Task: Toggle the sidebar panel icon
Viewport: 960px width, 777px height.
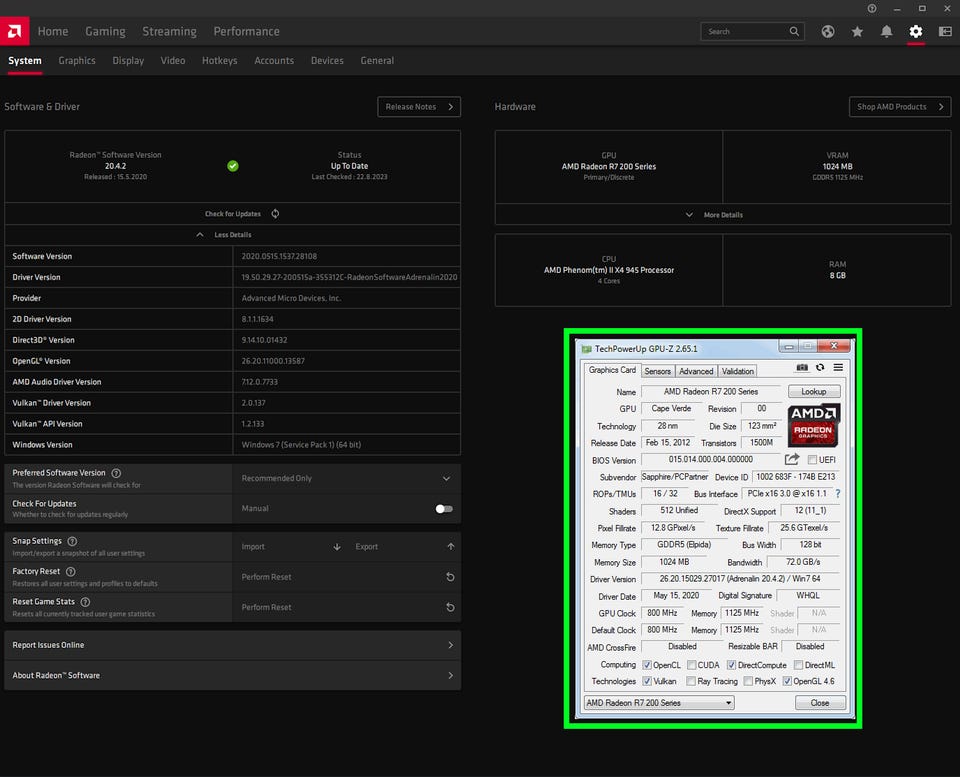Action: (945, 31)
